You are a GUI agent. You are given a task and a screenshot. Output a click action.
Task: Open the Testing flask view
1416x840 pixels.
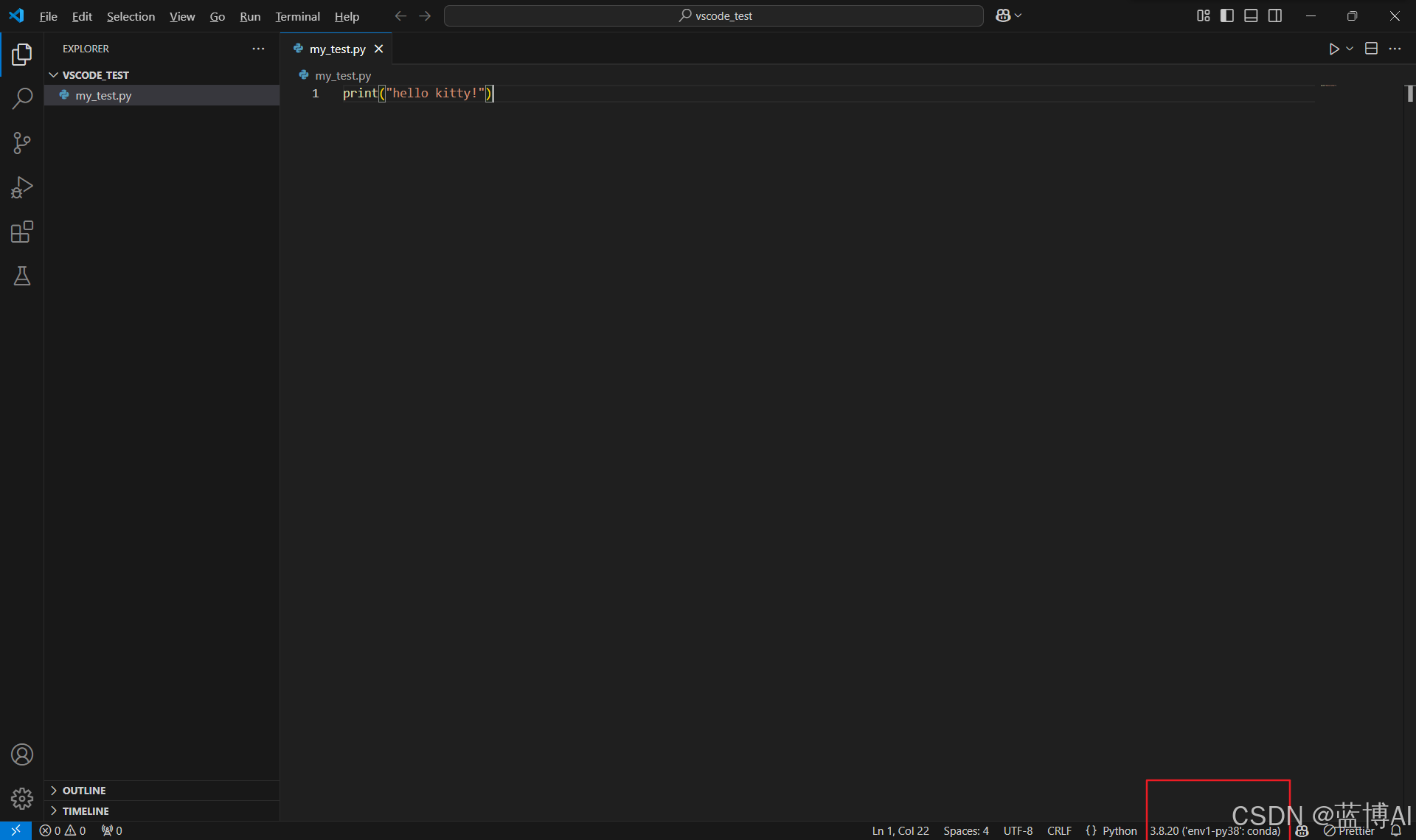(x=22, y=277)
